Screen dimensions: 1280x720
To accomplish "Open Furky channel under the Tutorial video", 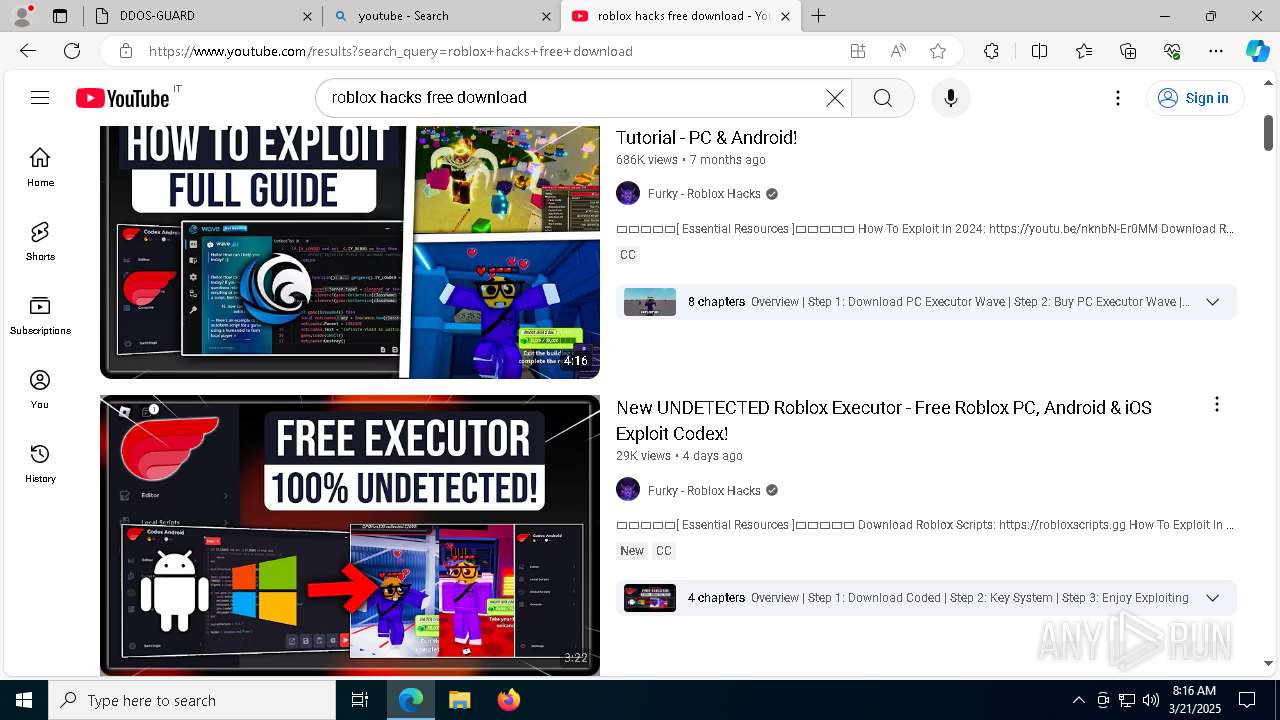I will pyautogui.click(x=704, y=194).
